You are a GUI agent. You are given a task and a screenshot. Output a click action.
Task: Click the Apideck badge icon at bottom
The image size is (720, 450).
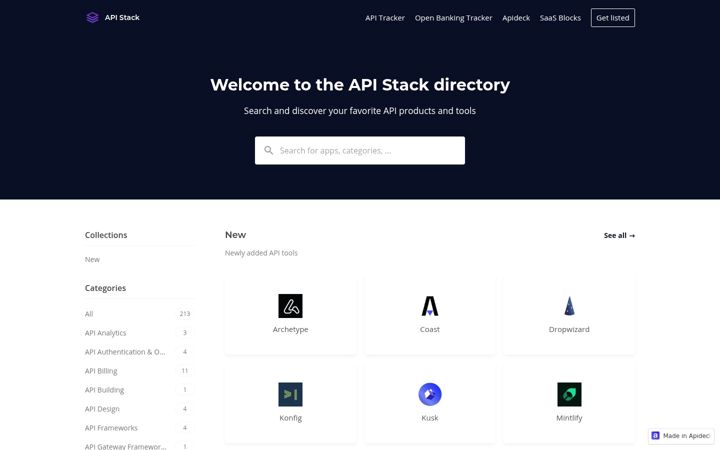tap(655, 436)
